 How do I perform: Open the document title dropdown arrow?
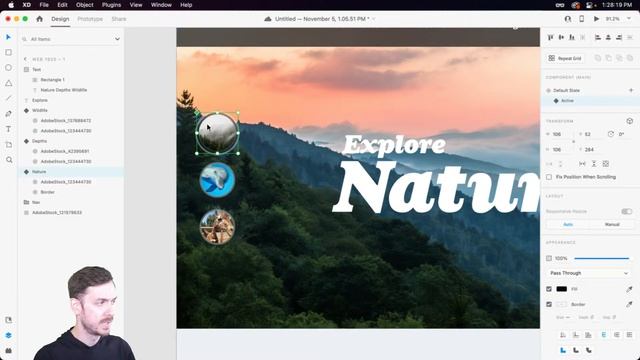tap(374, 19)
